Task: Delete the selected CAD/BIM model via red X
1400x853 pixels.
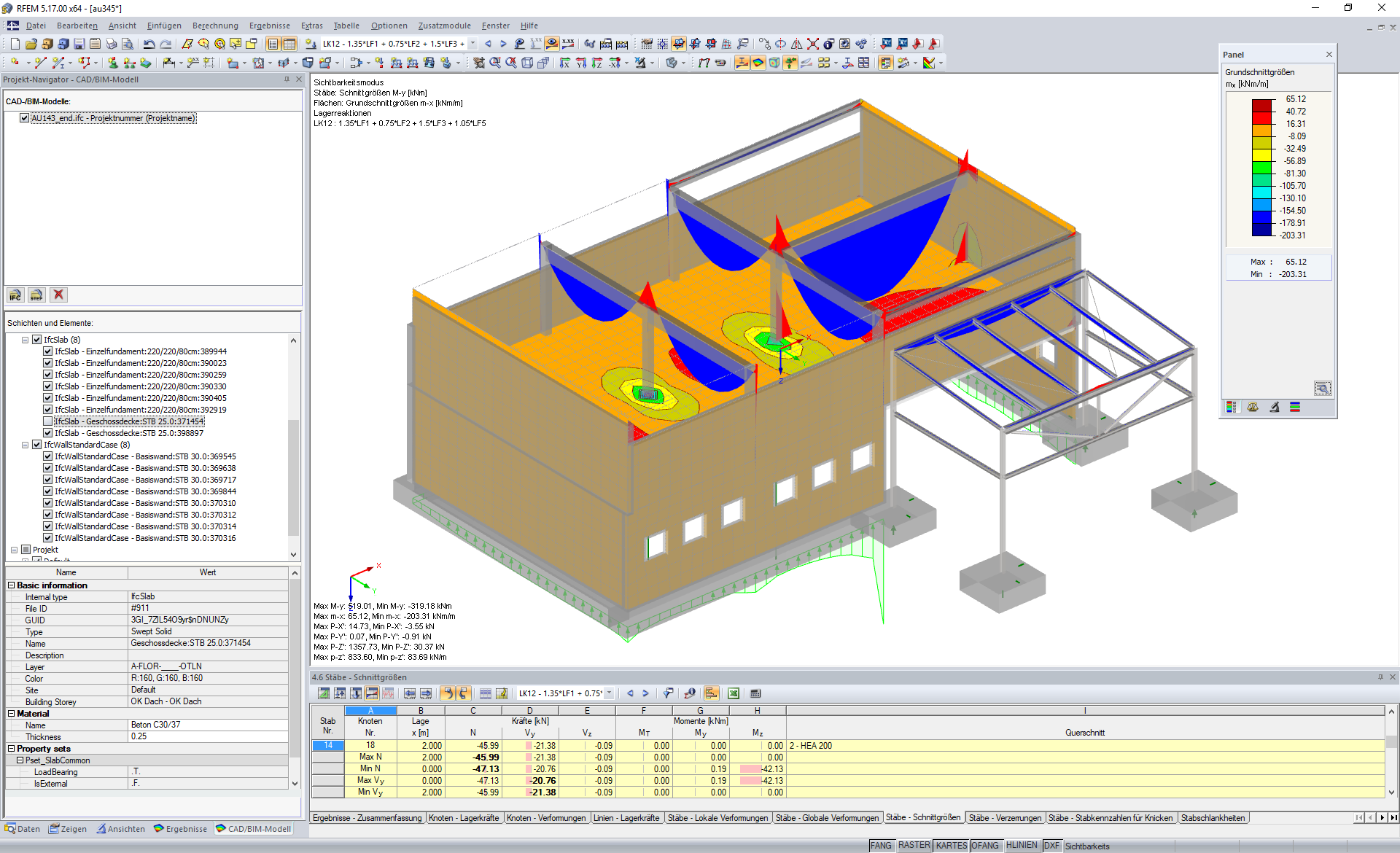Action: point(58,295)
